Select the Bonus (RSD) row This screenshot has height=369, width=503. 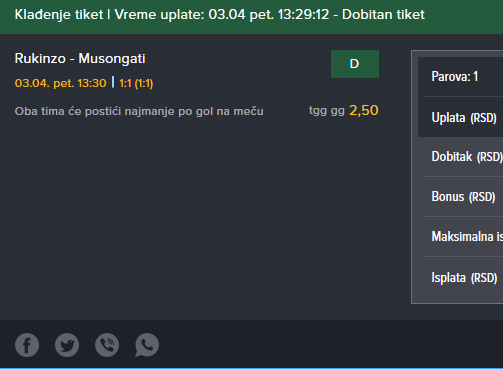pyautogui.click(x=460, y=197)
